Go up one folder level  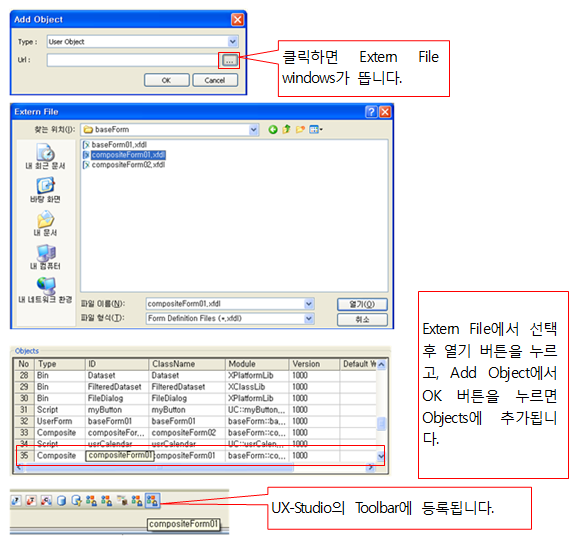pyautogui.click(x=286, y=130)
